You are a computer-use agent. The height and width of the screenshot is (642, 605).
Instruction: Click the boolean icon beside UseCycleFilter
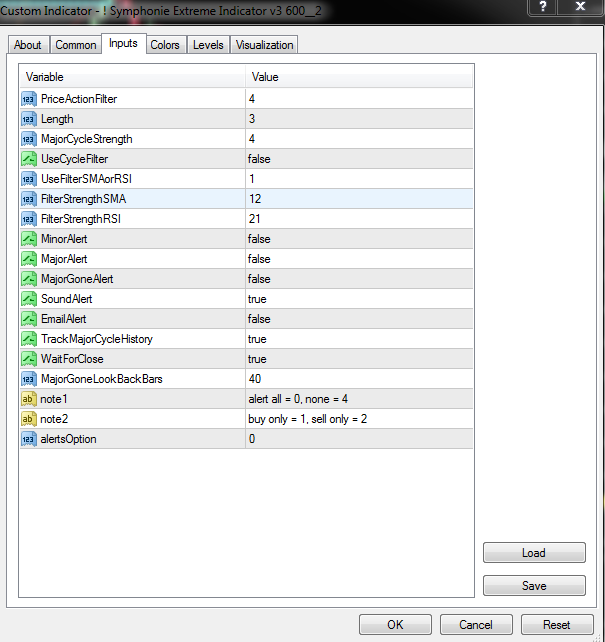[x=29, y=159]
